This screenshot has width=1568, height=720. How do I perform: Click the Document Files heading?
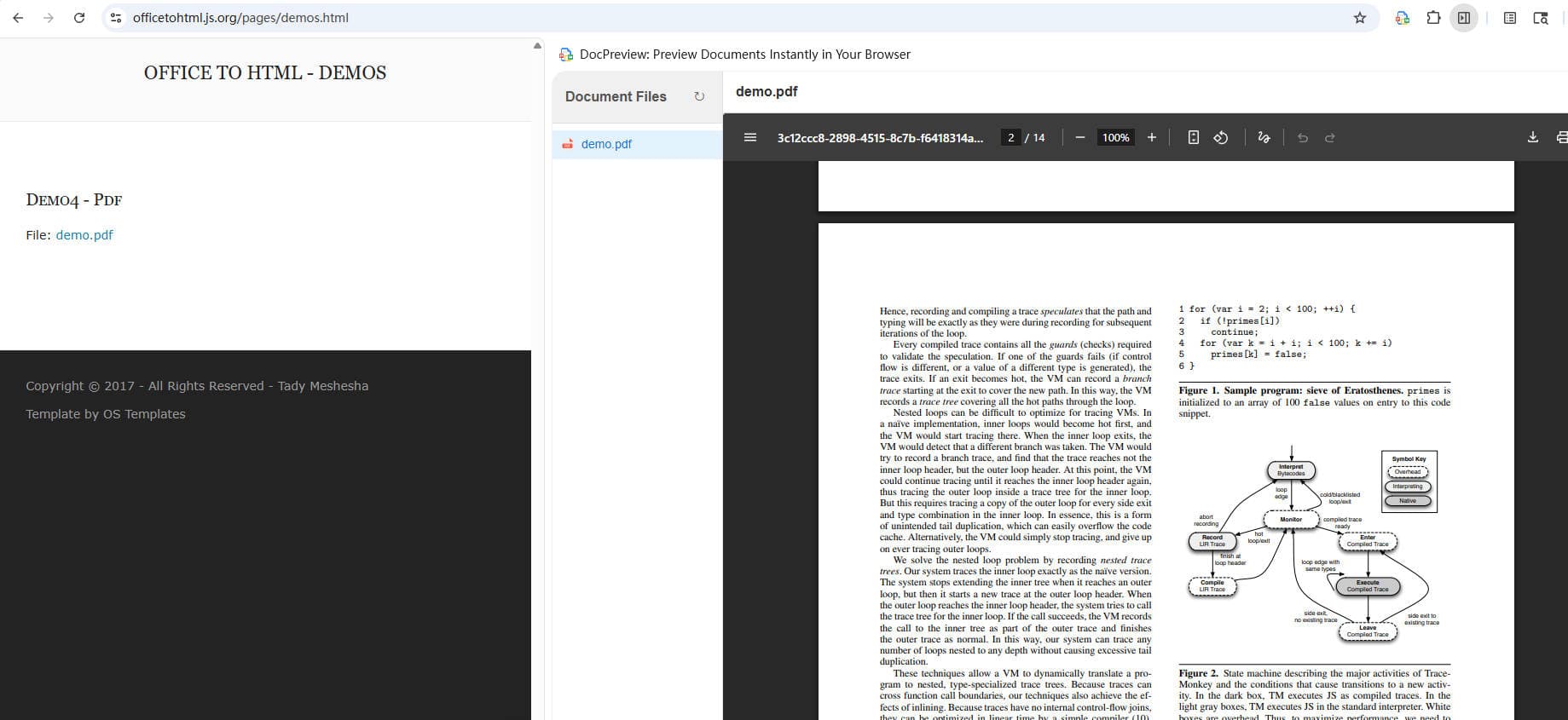[x=616, y=96]
